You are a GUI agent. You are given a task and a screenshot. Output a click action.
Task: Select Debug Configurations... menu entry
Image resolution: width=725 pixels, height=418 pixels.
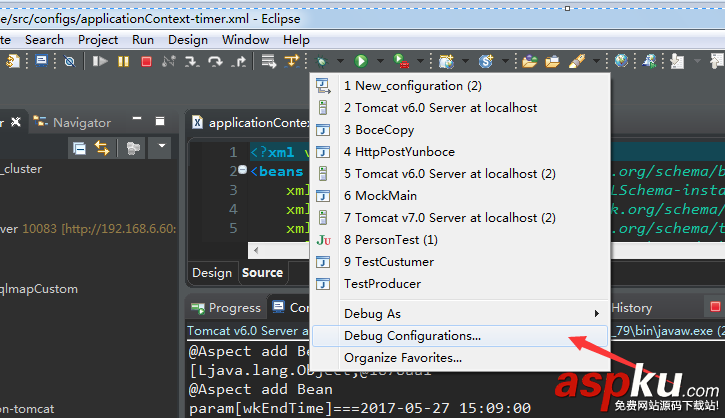click(x=460, y=336)
